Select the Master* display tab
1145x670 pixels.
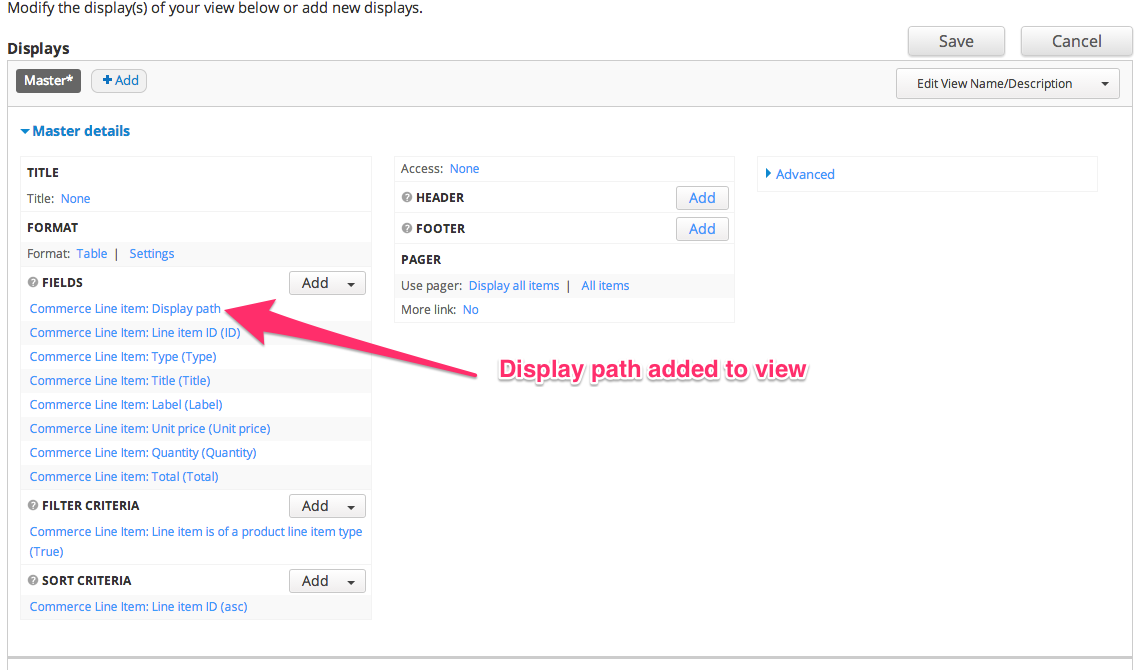(47, 80)
